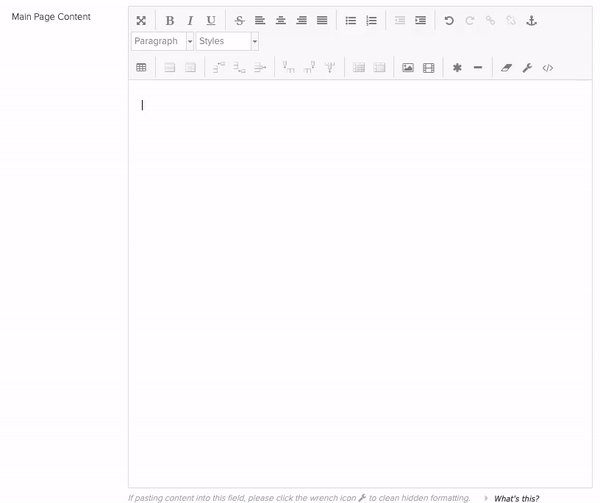Insert table row after
Screen dimensions: 600x503
click(x=240, y=68)
